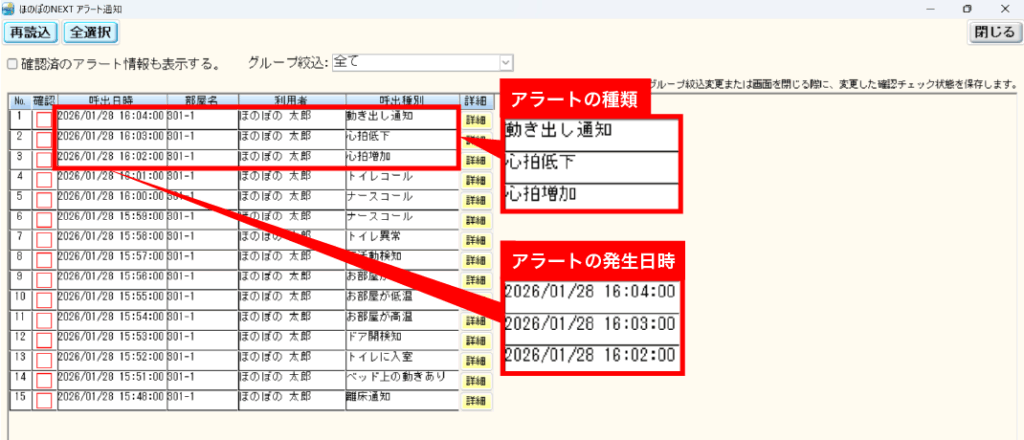Select the 利用者 column header
This screenshot has width=1024, height=440.
290,101
